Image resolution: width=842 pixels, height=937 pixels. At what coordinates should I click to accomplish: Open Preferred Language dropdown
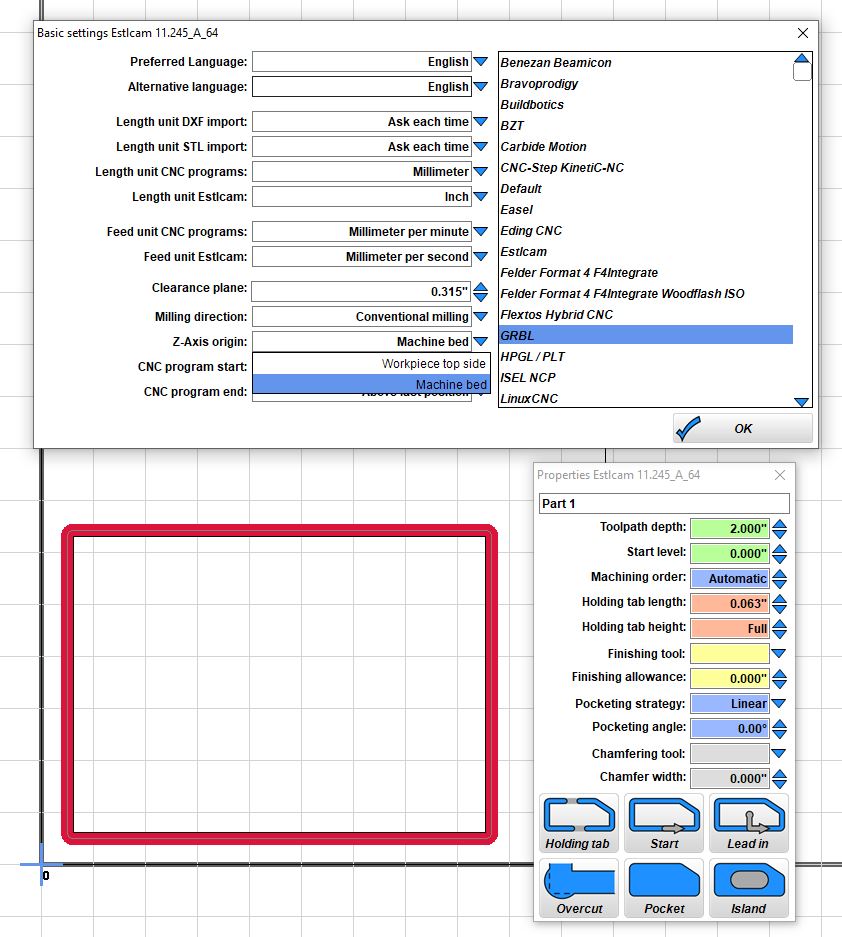[x=480, y=62]
